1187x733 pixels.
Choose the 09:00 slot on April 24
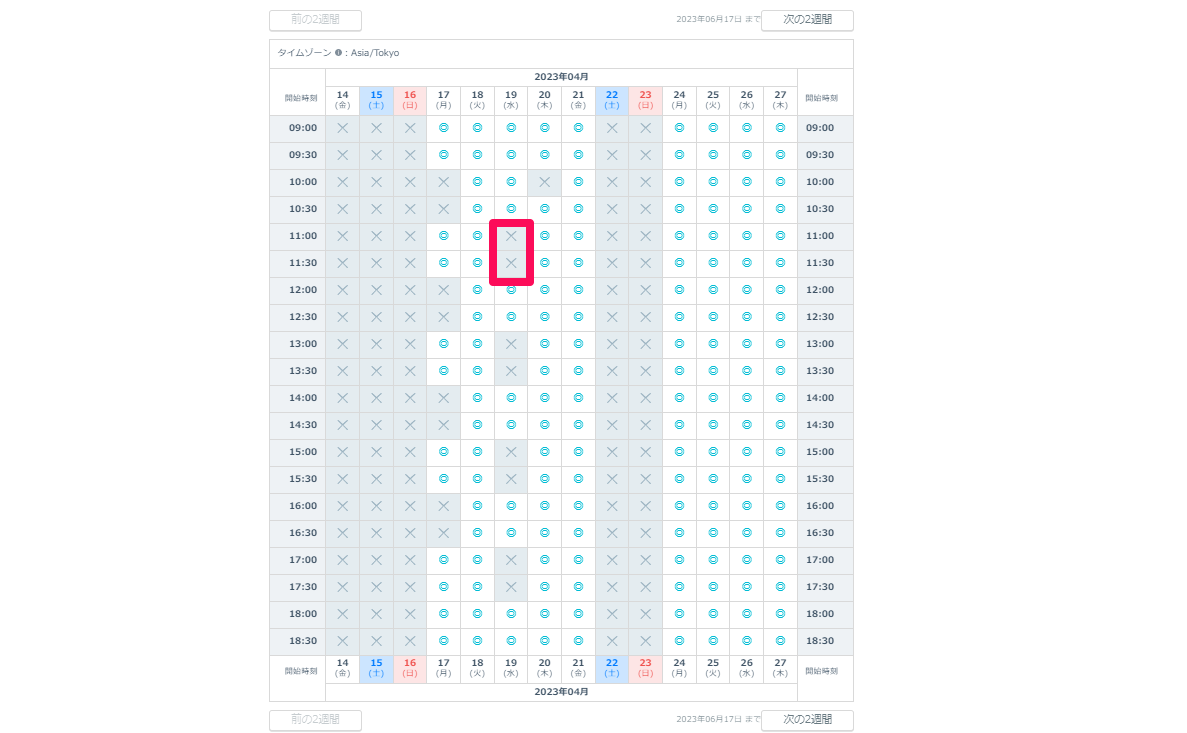(679, 128)
